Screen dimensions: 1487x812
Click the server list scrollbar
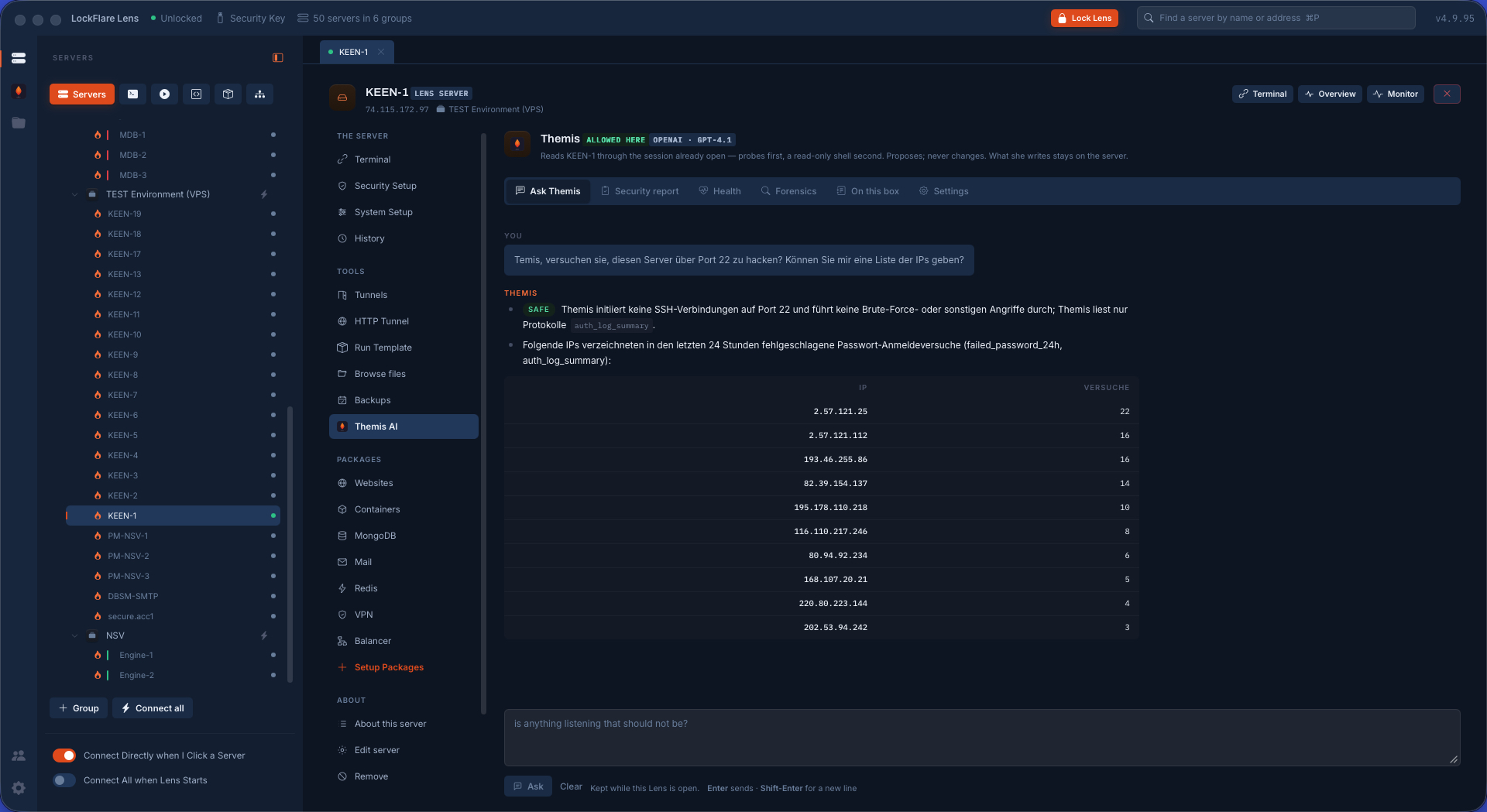click(x=290, y=544)
